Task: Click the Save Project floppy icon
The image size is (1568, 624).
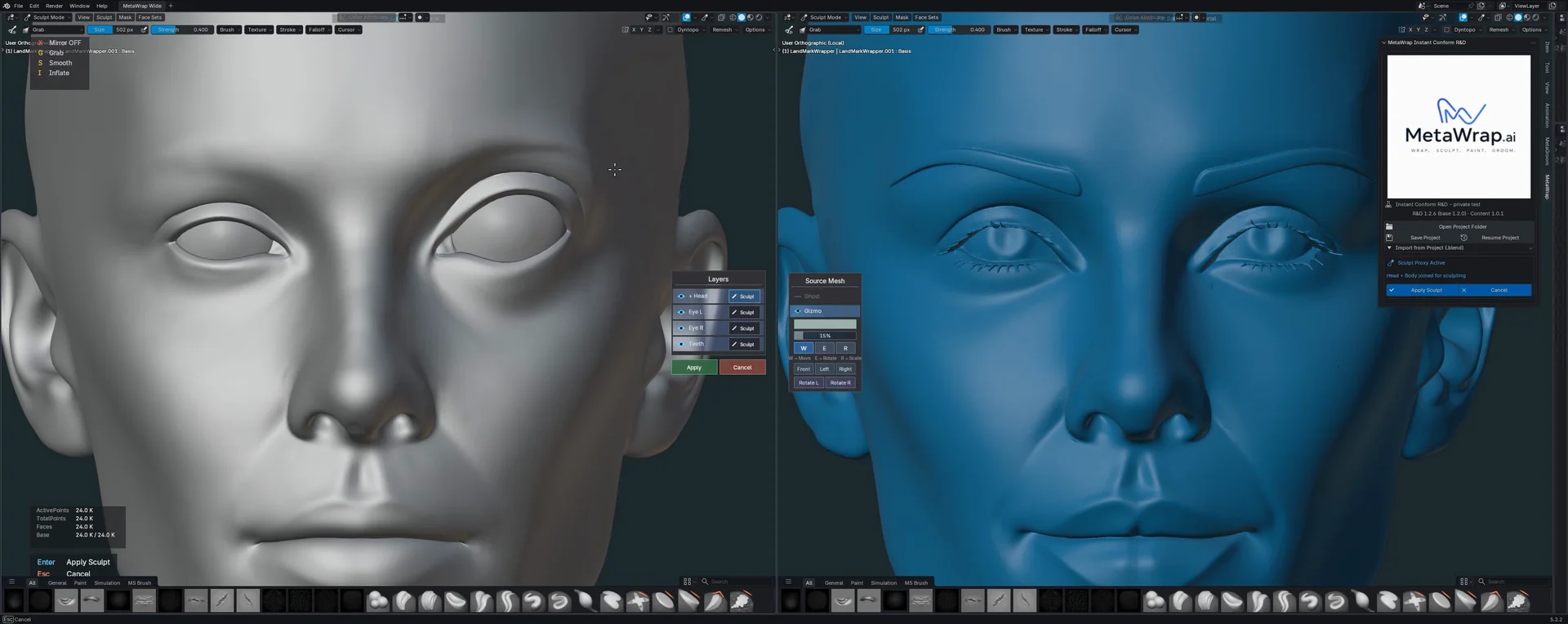Action: tap(1389, 238)
